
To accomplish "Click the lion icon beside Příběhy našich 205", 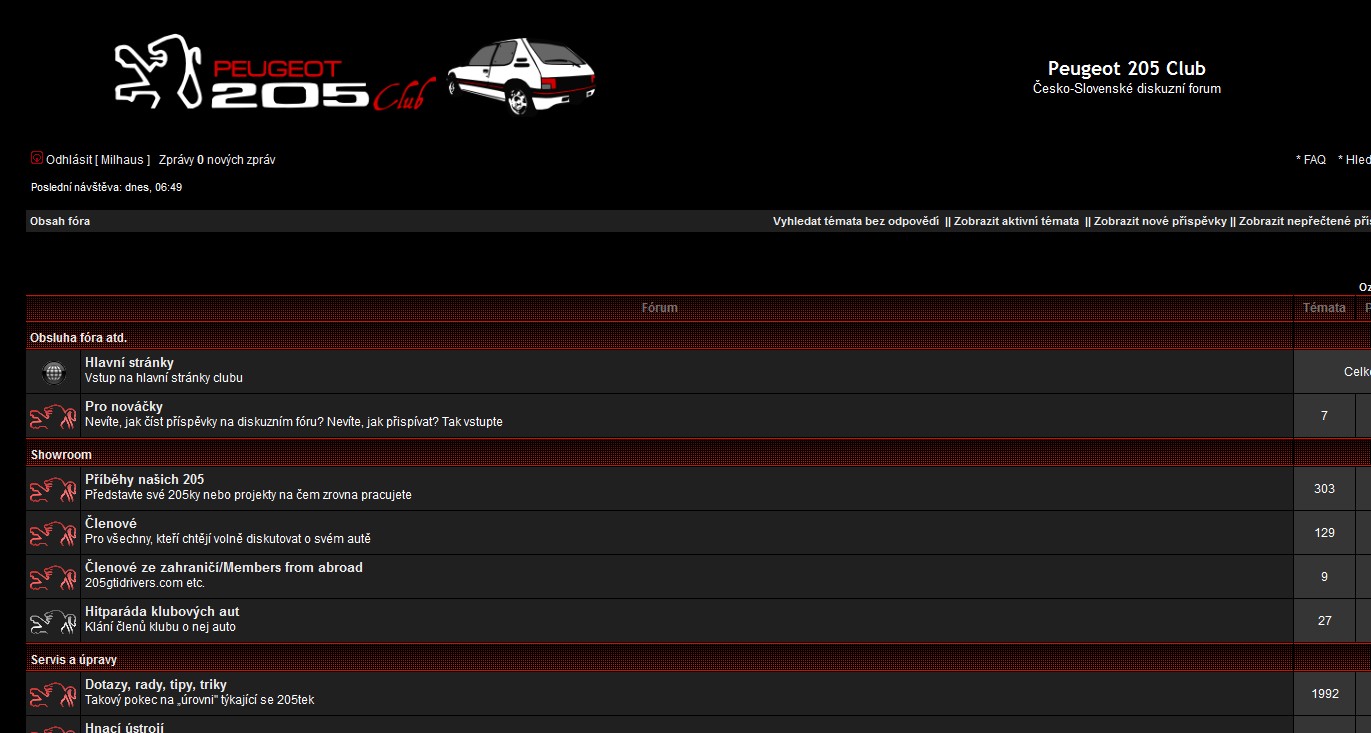I will (53, 489).
